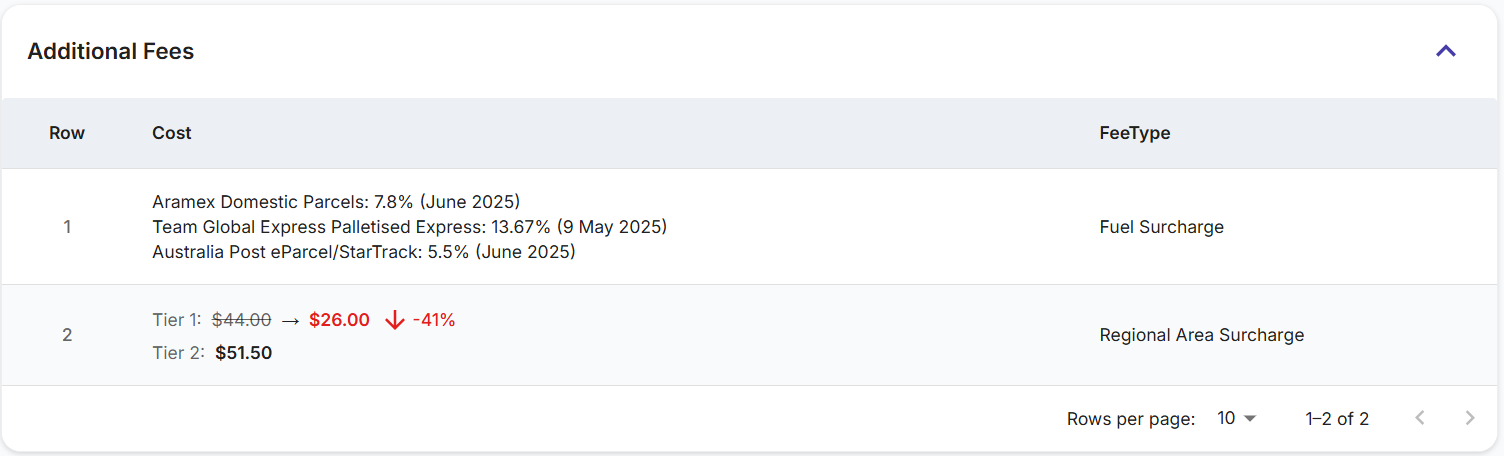Click the Additional Fees heading
This screenshot has width=1504, height=456.
pyautogui.click(x=111, y=51)
